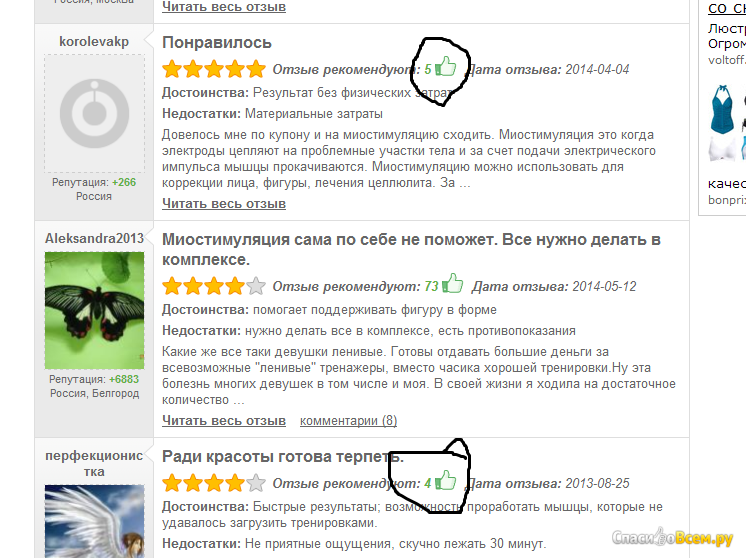Click thumbs-up icon next to 73 recommendations

pos(452,283)
